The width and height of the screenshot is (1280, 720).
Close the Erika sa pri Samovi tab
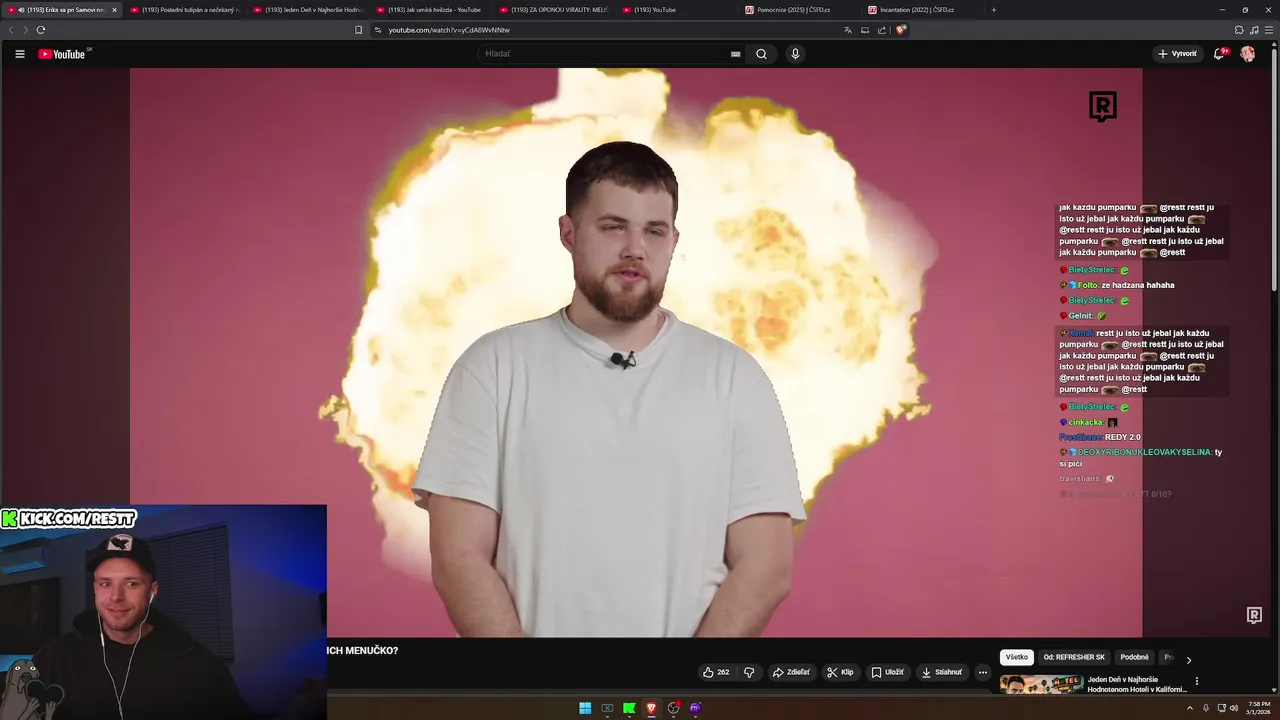pos(114,10)
